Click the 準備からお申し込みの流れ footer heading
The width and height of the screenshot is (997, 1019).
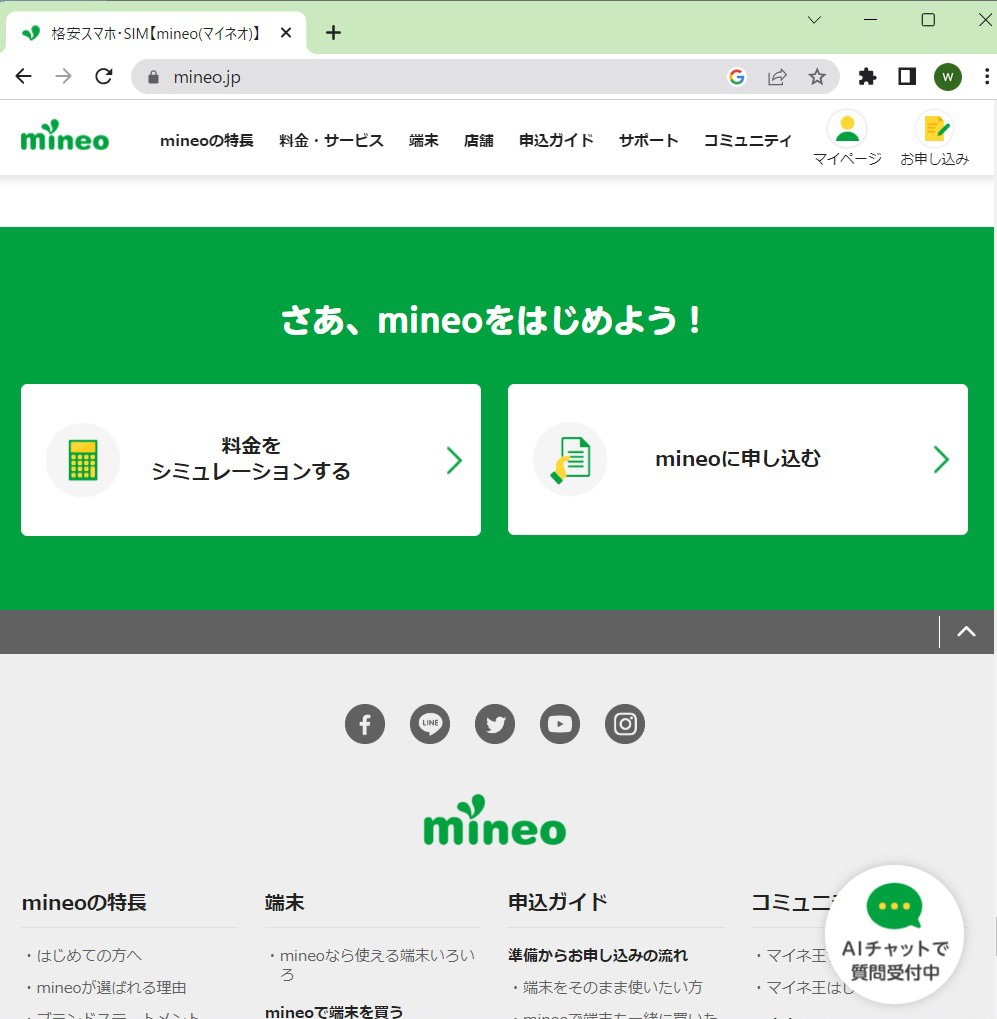(598, 955)
